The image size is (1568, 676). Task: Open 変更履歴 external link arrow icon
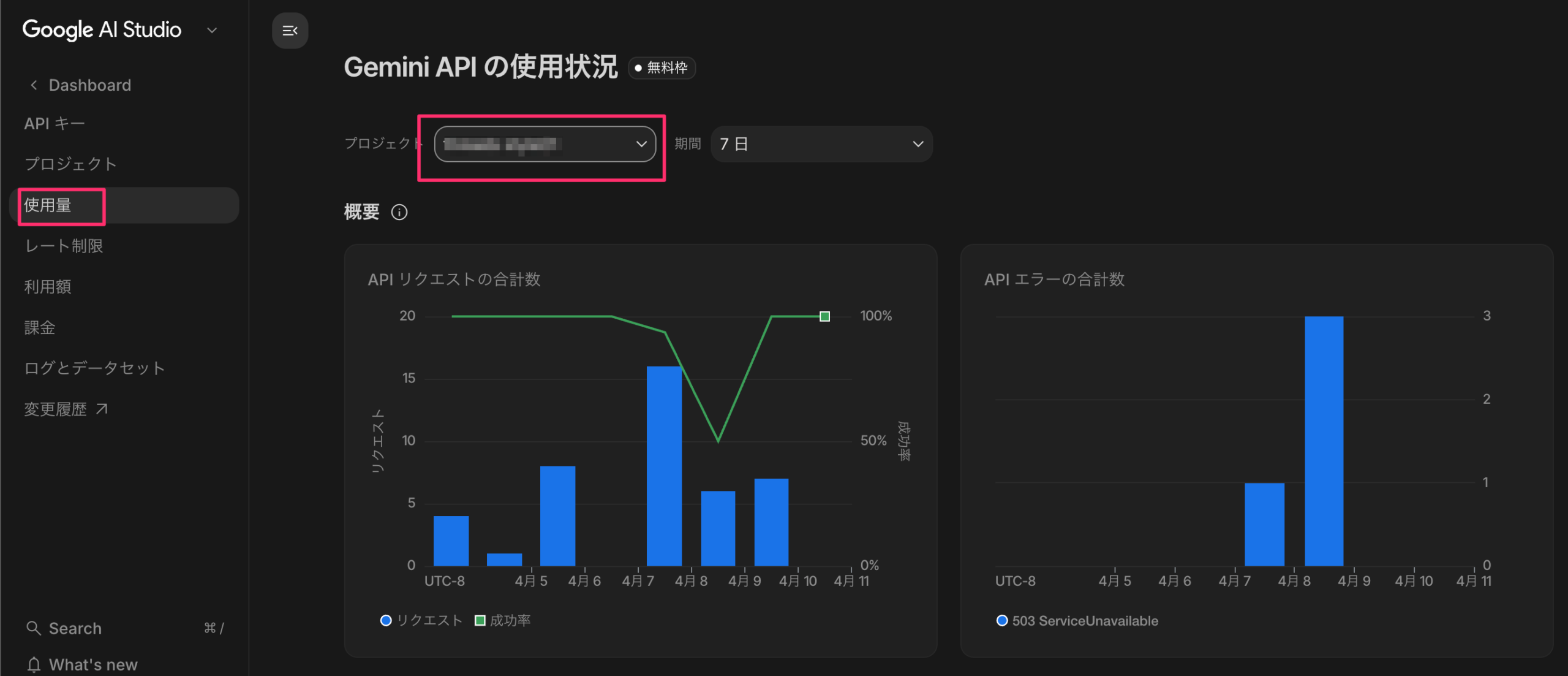tap(102, 409)
